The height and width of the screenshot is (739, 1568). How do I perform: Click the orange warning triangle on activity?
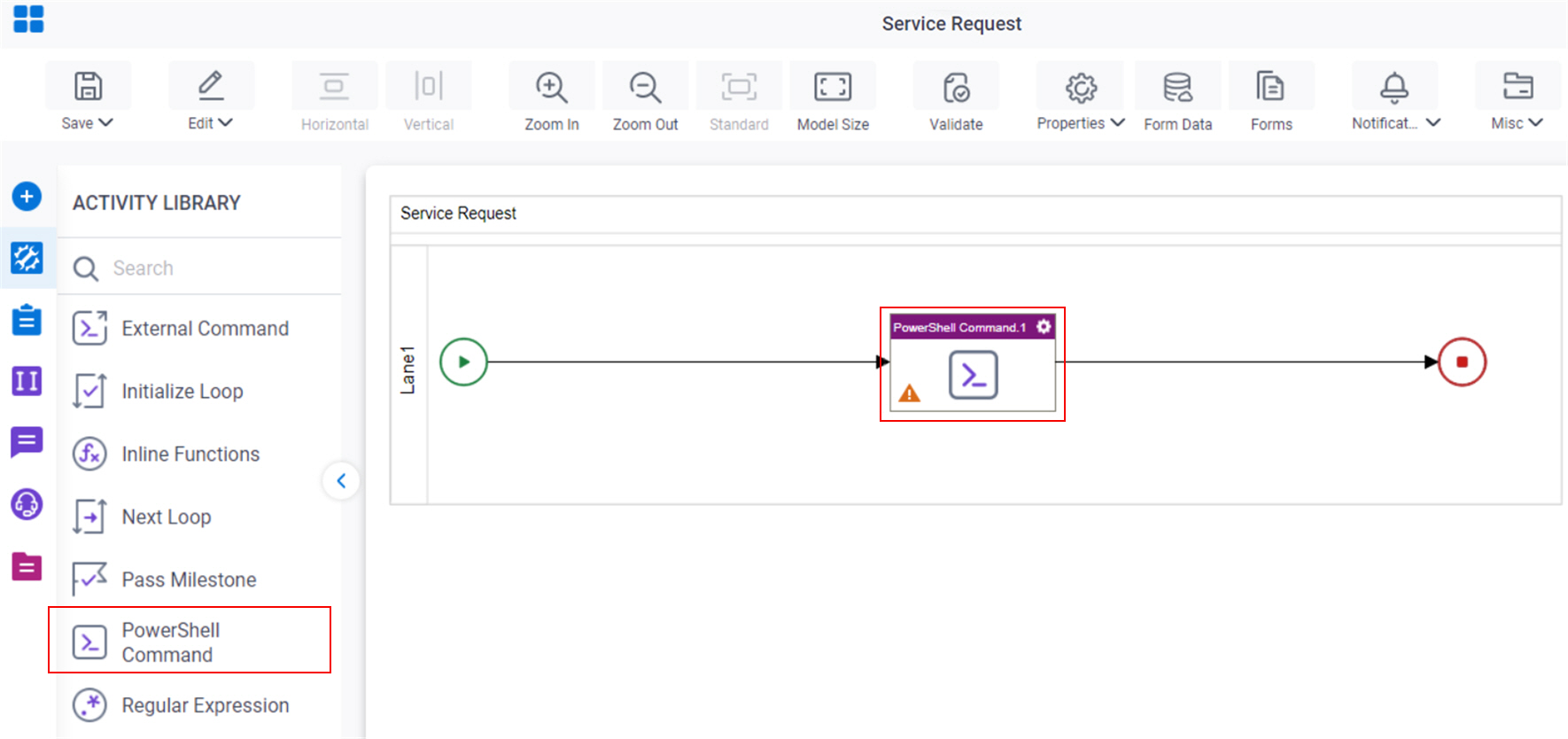coord(909,393)
